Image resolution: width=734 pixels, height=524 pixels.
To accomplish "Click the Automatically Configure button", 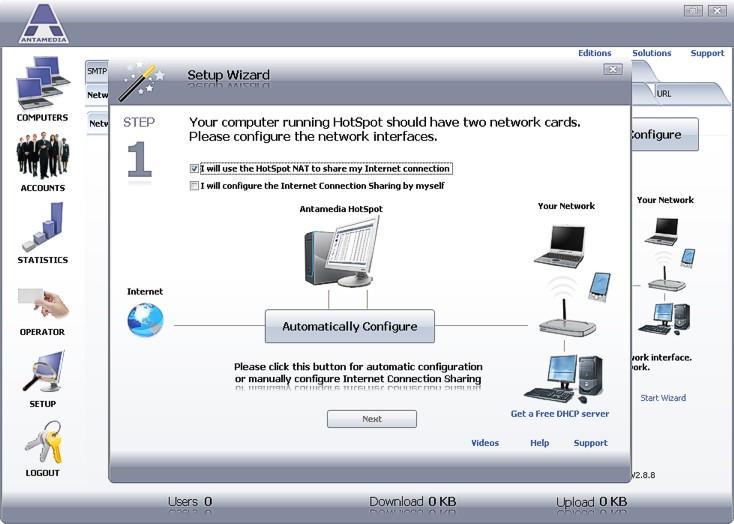I will pos(350,326).
